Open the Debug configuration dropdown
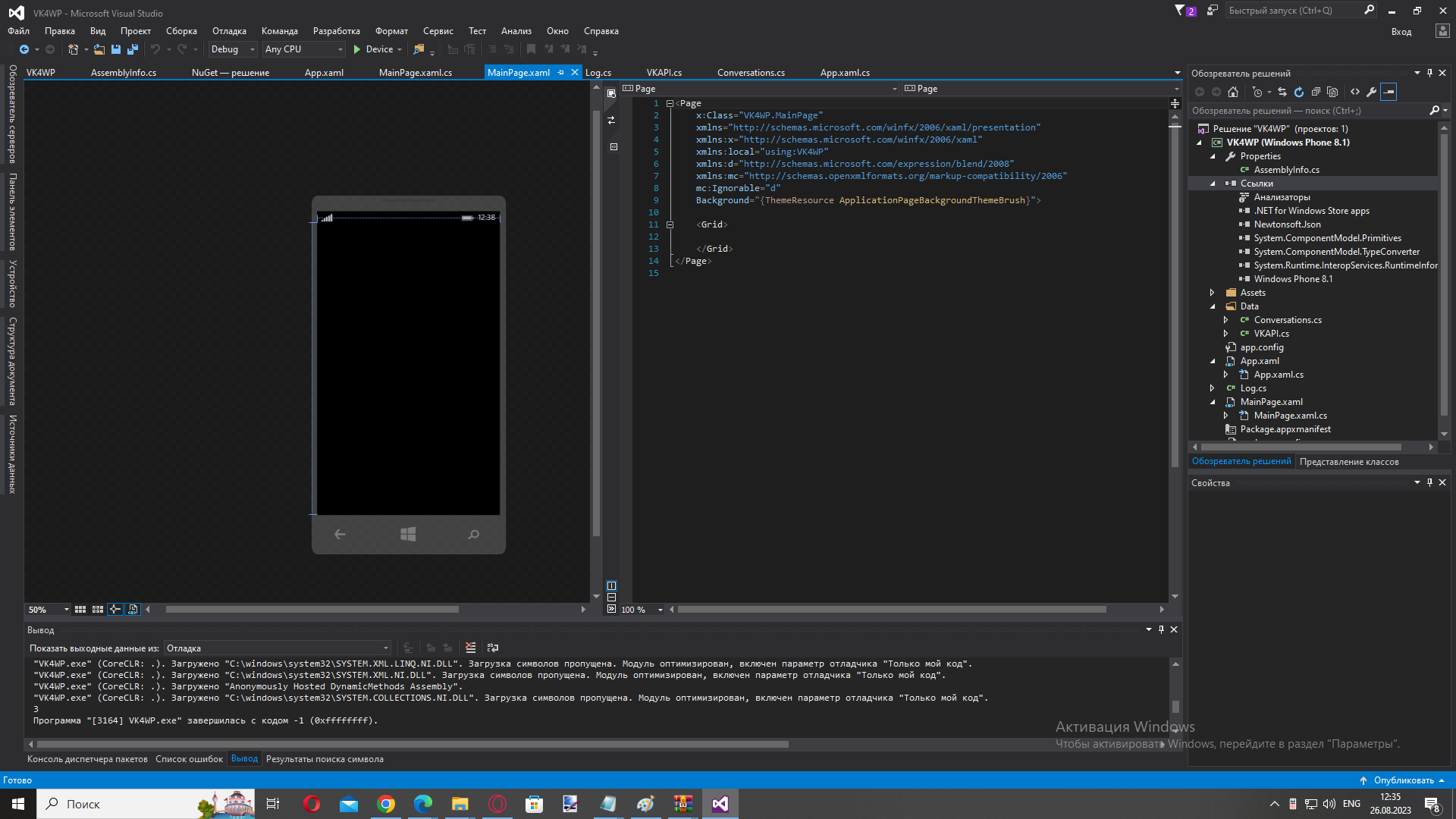Image resolution: width=1456 pixels, height=819 pixels. [x=252, y=49]
